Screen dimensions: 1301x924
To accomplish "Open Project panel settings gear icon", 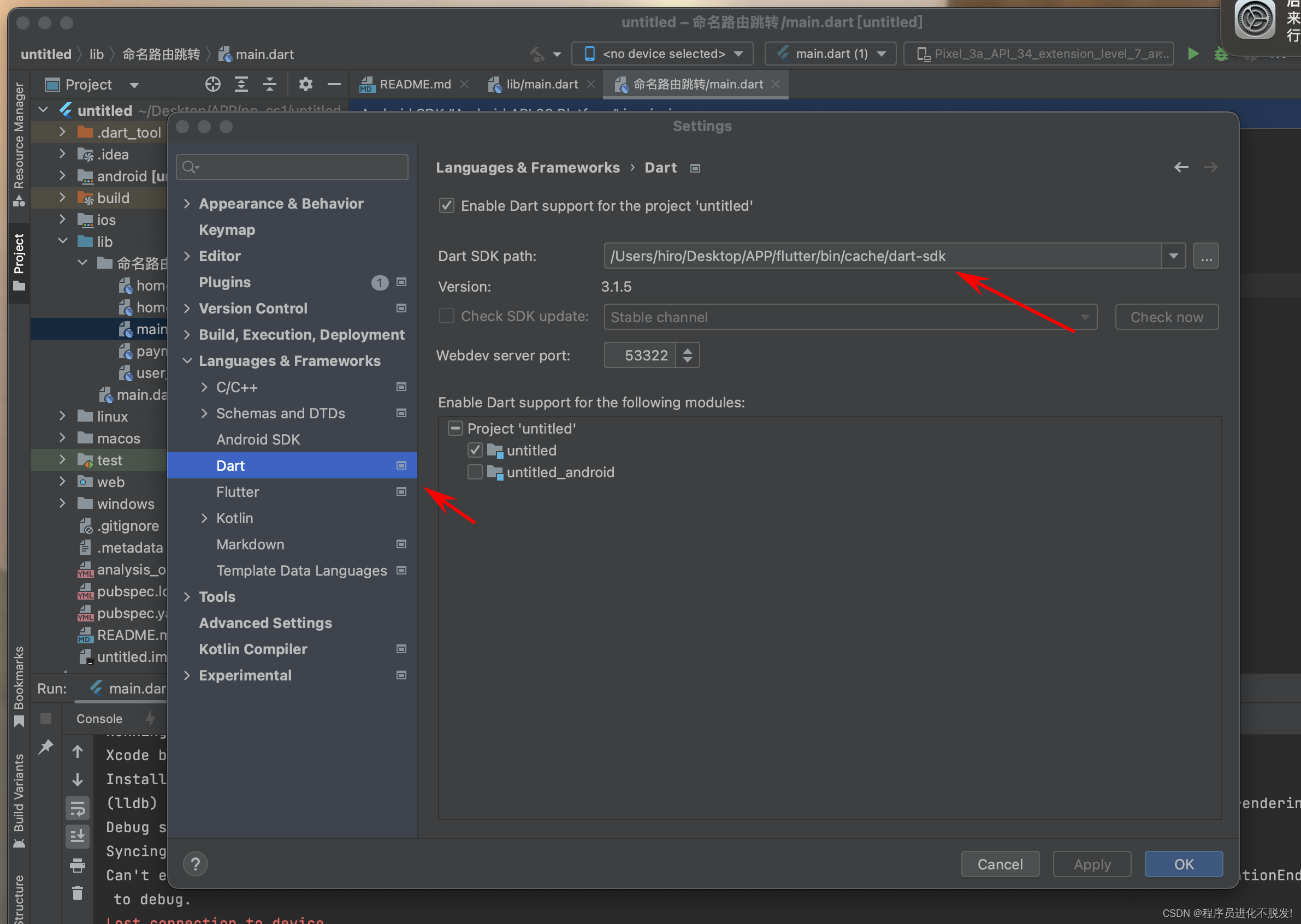I will pyautogui.click(x=306, y=84).
